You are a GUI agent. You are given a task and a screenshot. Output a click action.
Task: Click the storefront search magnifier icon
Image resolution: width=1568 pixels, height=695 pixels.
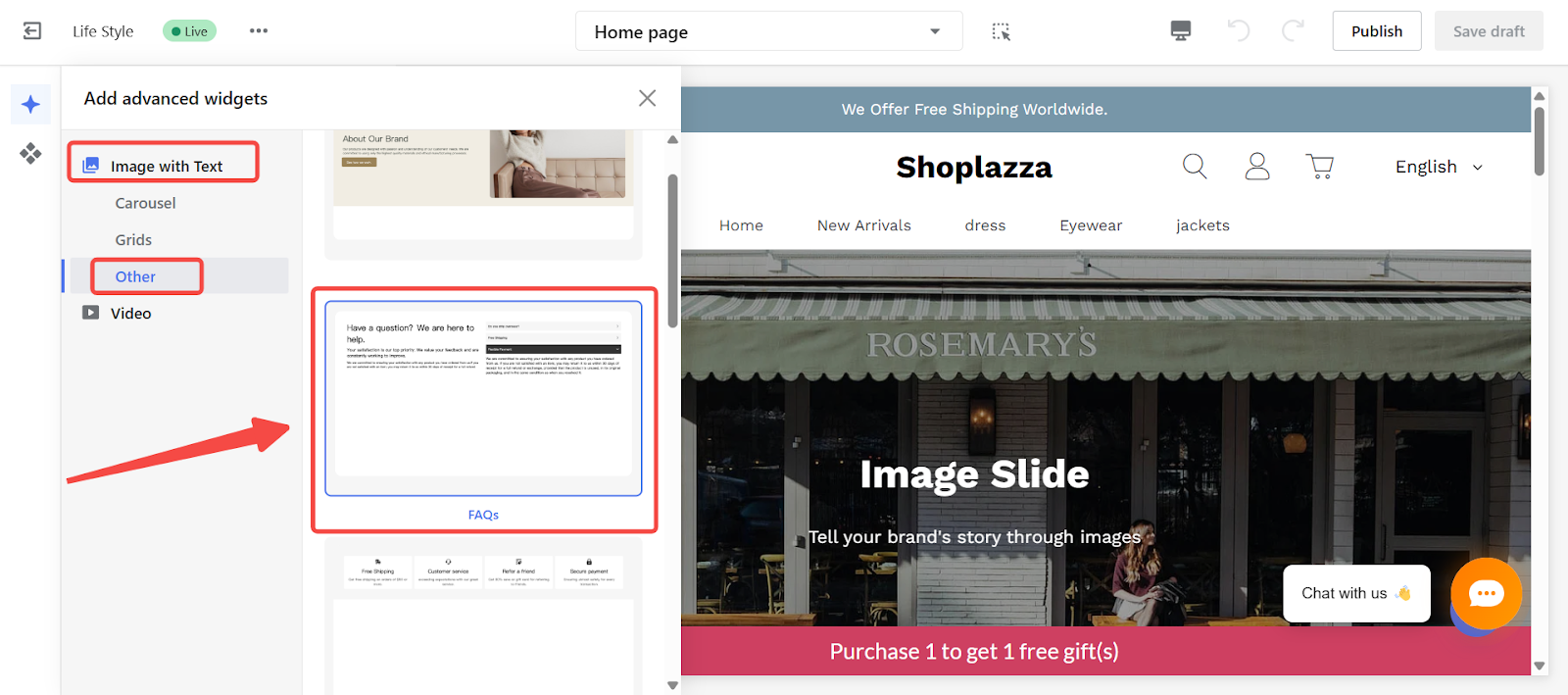1195,167
